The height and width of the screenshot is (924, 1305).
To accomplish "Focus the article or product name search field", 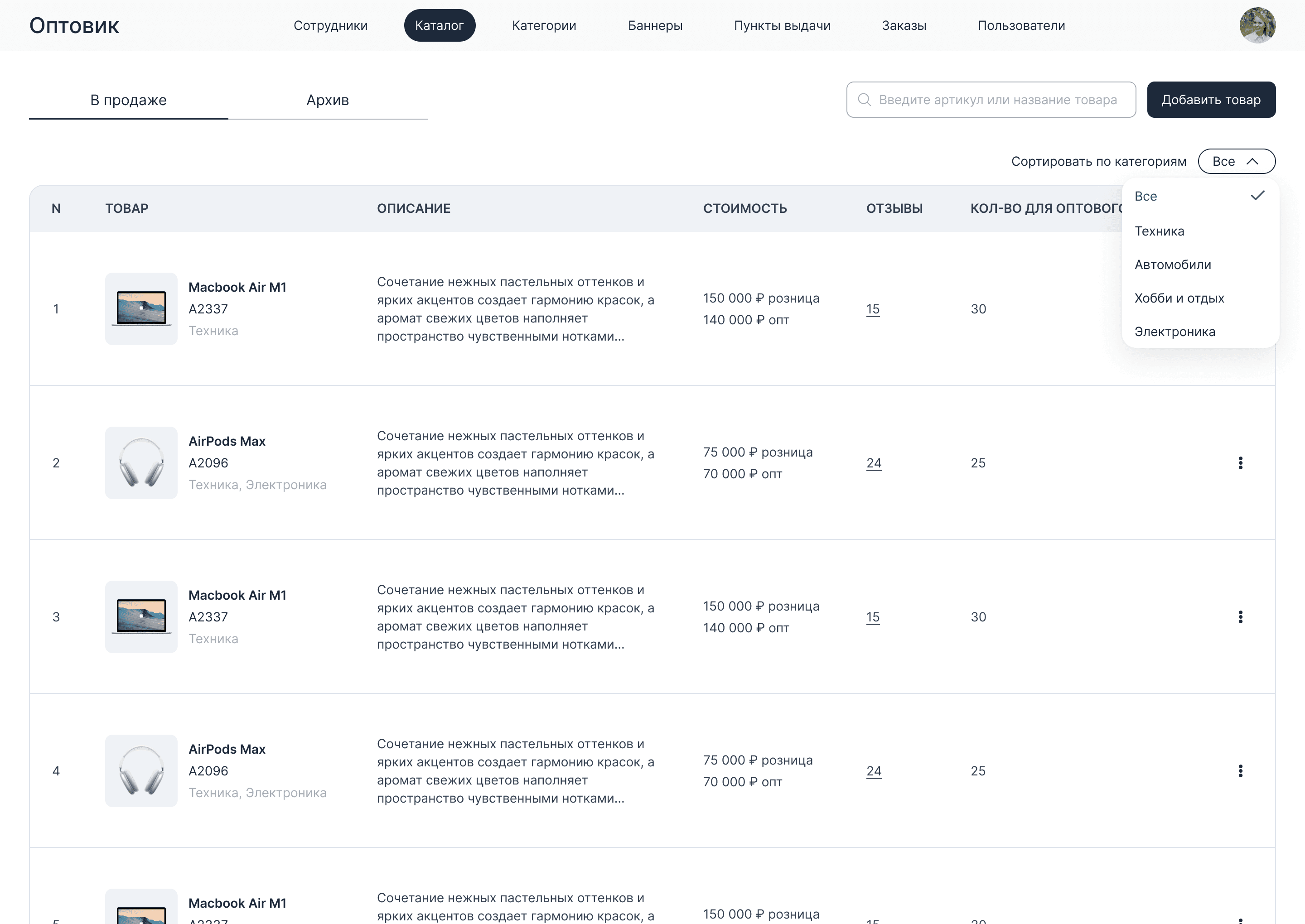I will [991, 100].
